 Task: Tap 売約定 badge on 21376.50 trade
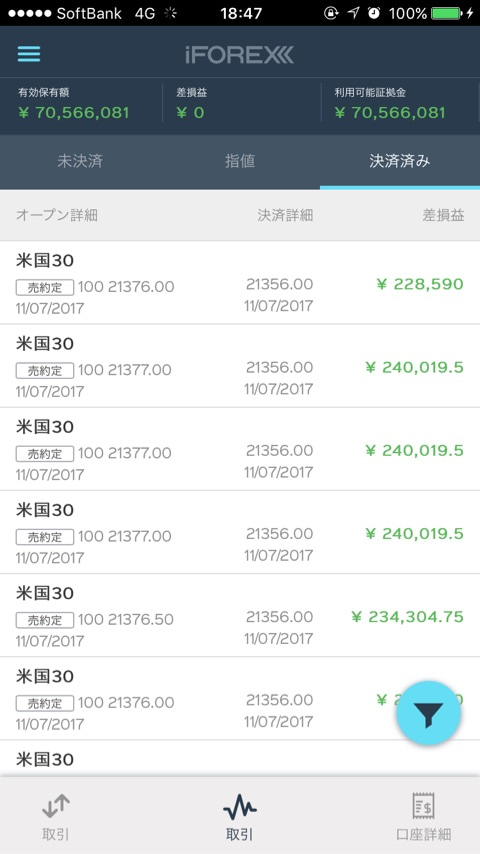coord(45,620)
